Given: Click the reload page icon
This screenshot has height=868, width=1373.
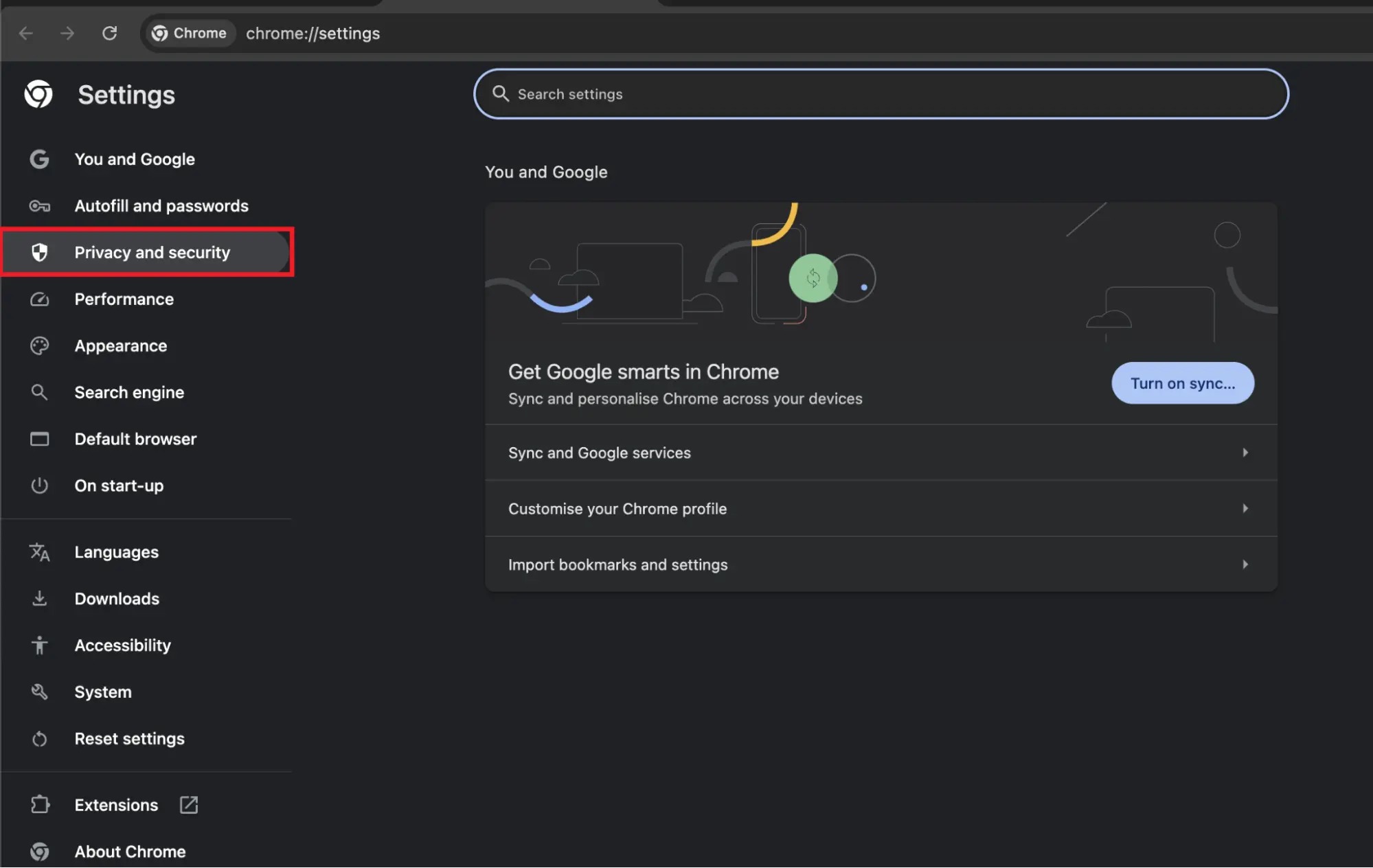Looking at the screenshot, I should [109, 33].
